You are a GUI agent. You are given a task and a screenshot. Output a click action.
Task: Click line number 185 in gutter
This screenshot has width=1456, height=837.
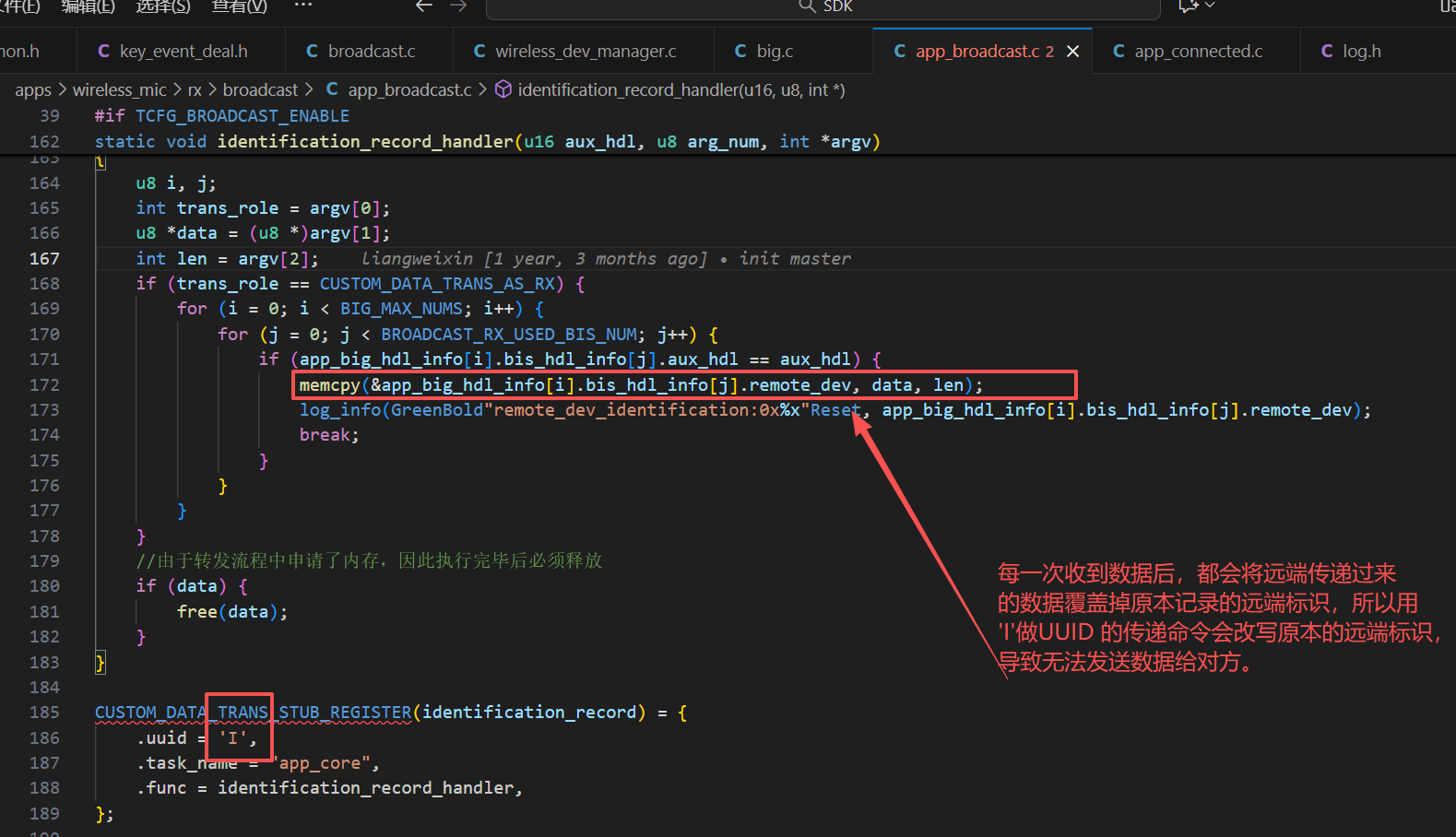pyautogui.click(x=44, y=713)
